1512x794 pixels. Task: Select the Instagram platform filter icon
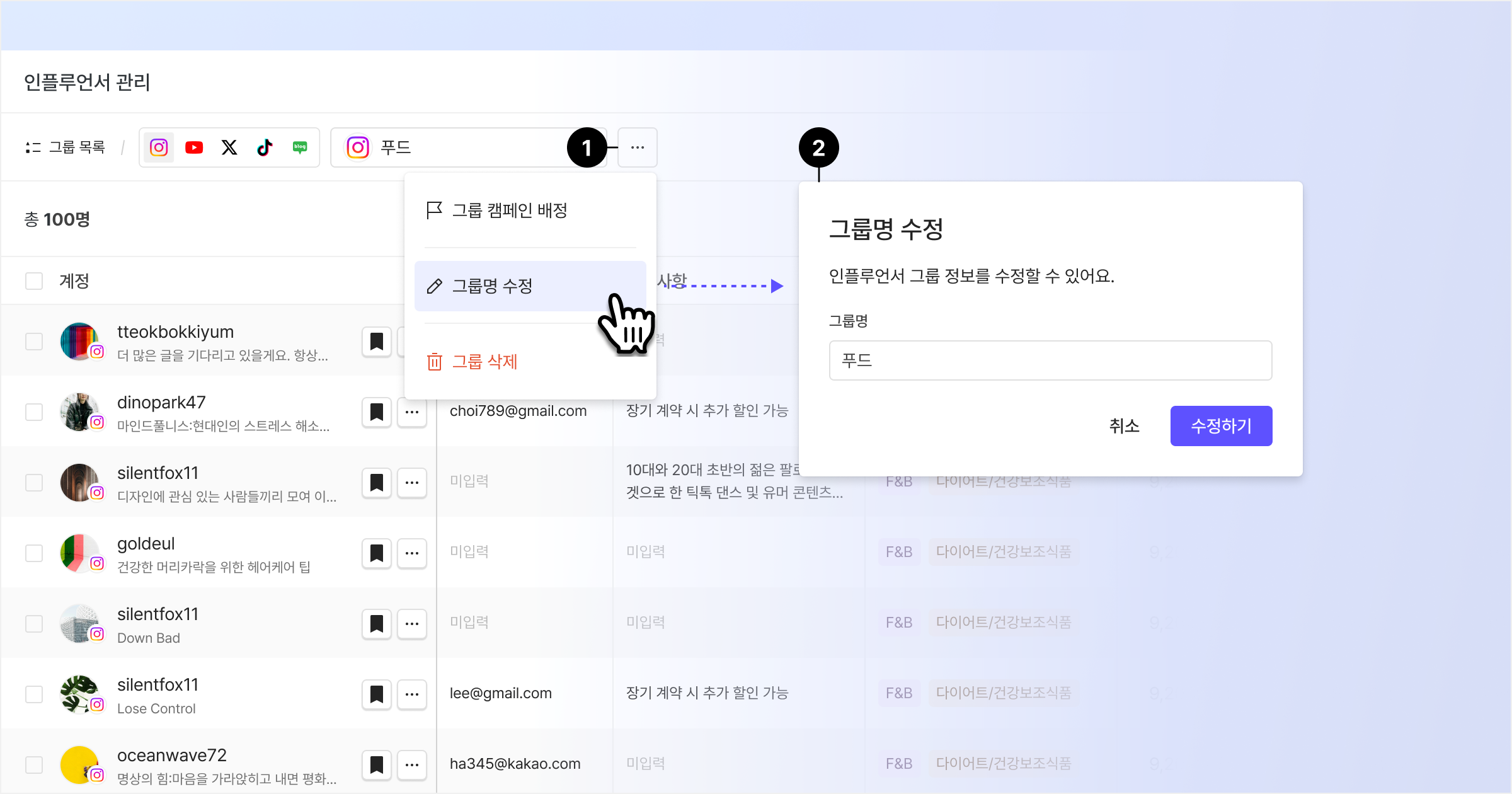tap(159, 147)
